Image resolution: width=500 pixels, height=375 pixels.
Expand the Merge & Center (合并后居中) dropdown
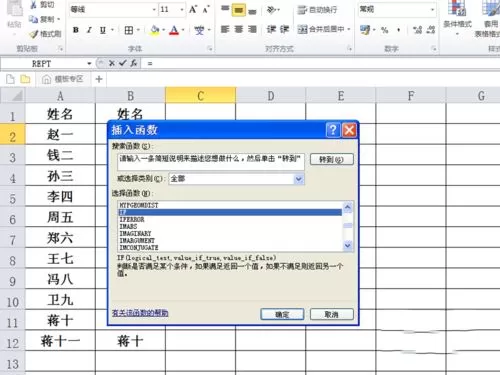point(349,29)
